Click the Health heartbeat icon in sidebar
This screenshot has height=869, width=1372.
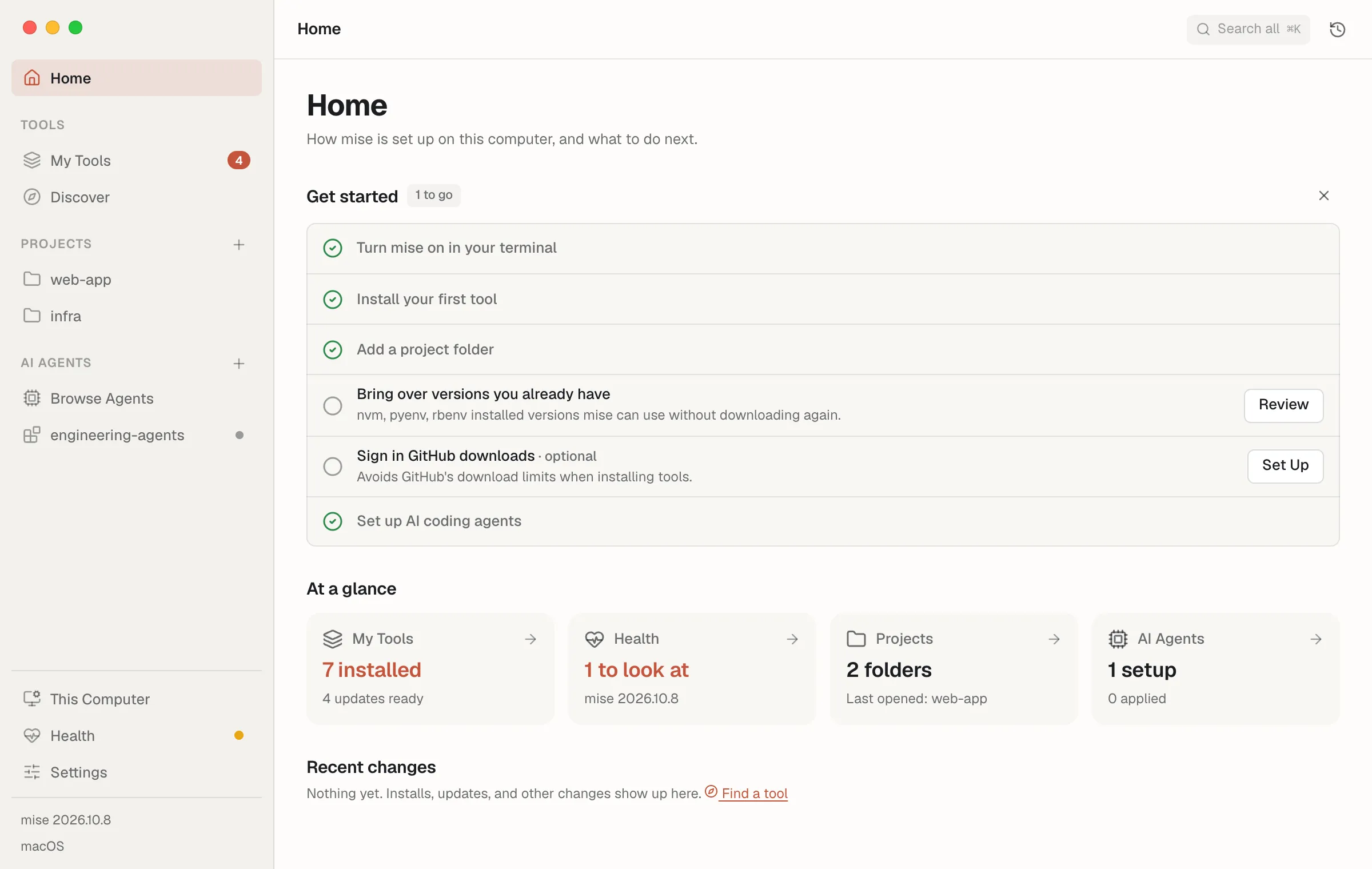[x=32, y=735]
